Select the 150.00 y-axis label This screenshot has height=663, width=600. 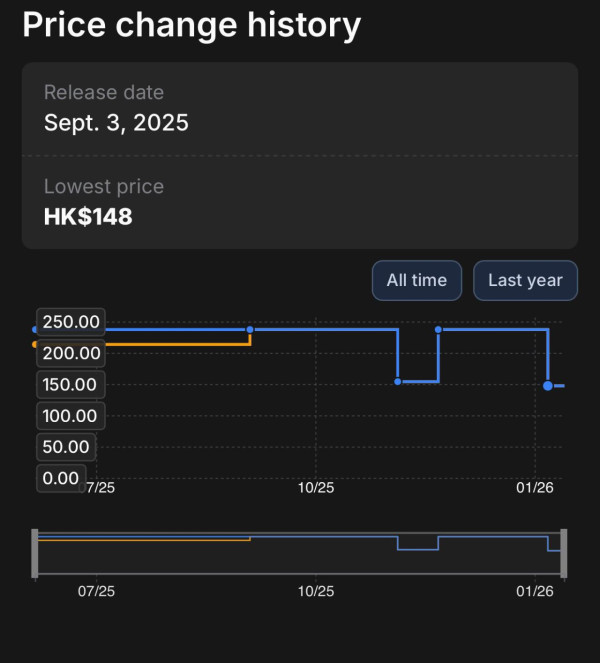[70, 385]
